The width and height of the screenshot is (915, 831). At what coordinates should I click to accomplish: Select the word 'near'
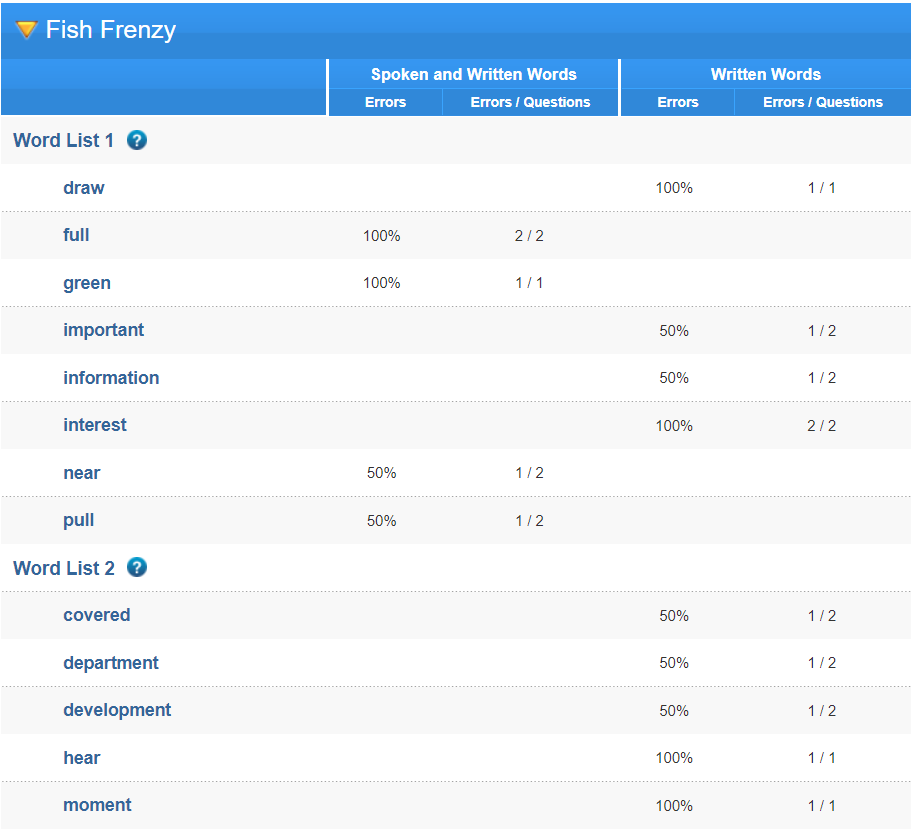82,473
